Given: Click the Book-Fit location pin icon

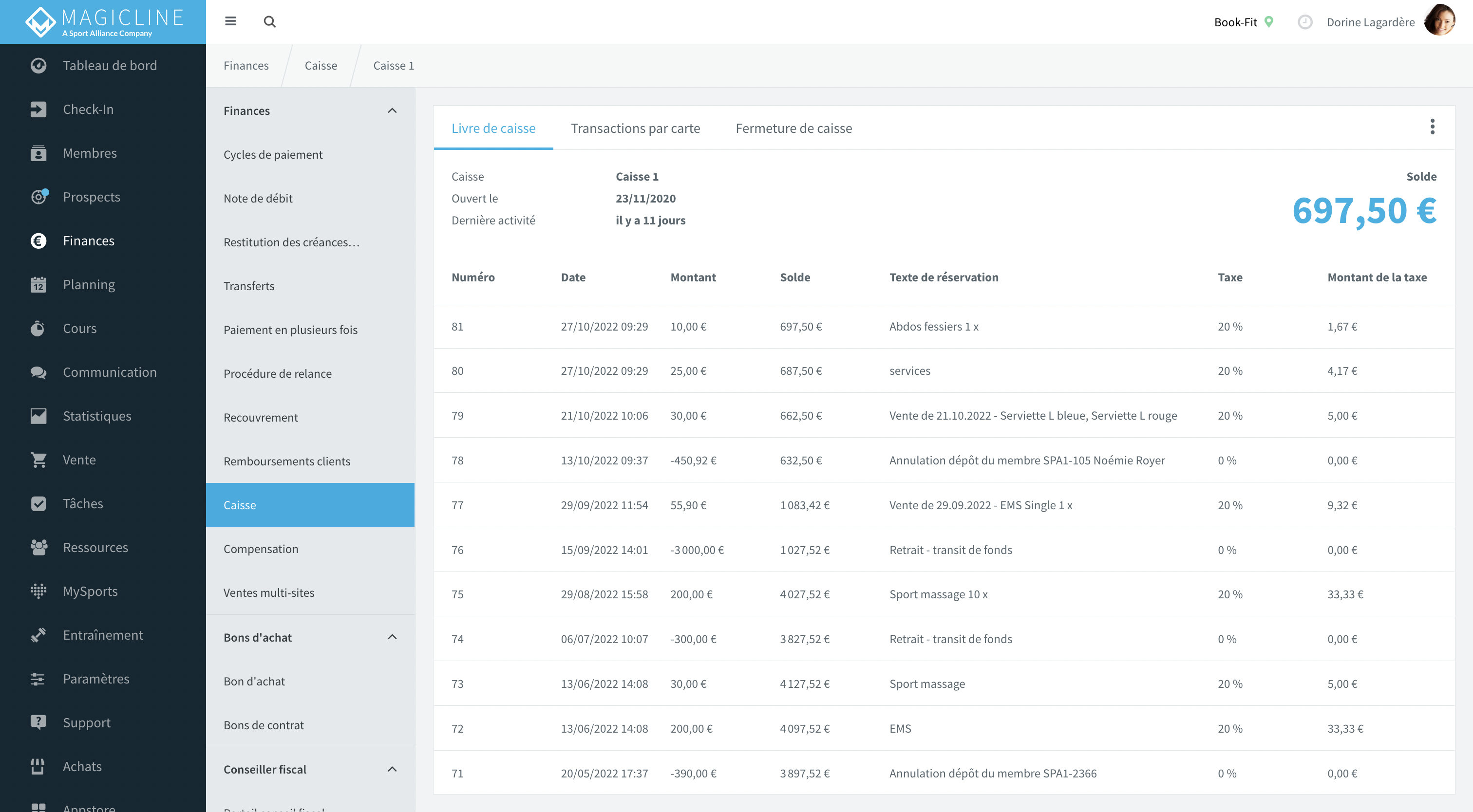Looking at the screenshot, I should [1268, 22].
